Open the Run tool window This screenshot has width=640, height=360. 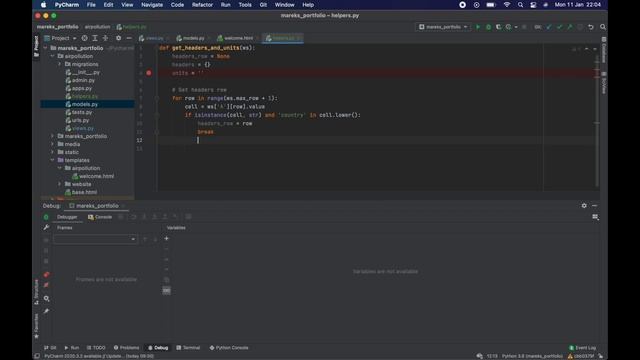72,348
